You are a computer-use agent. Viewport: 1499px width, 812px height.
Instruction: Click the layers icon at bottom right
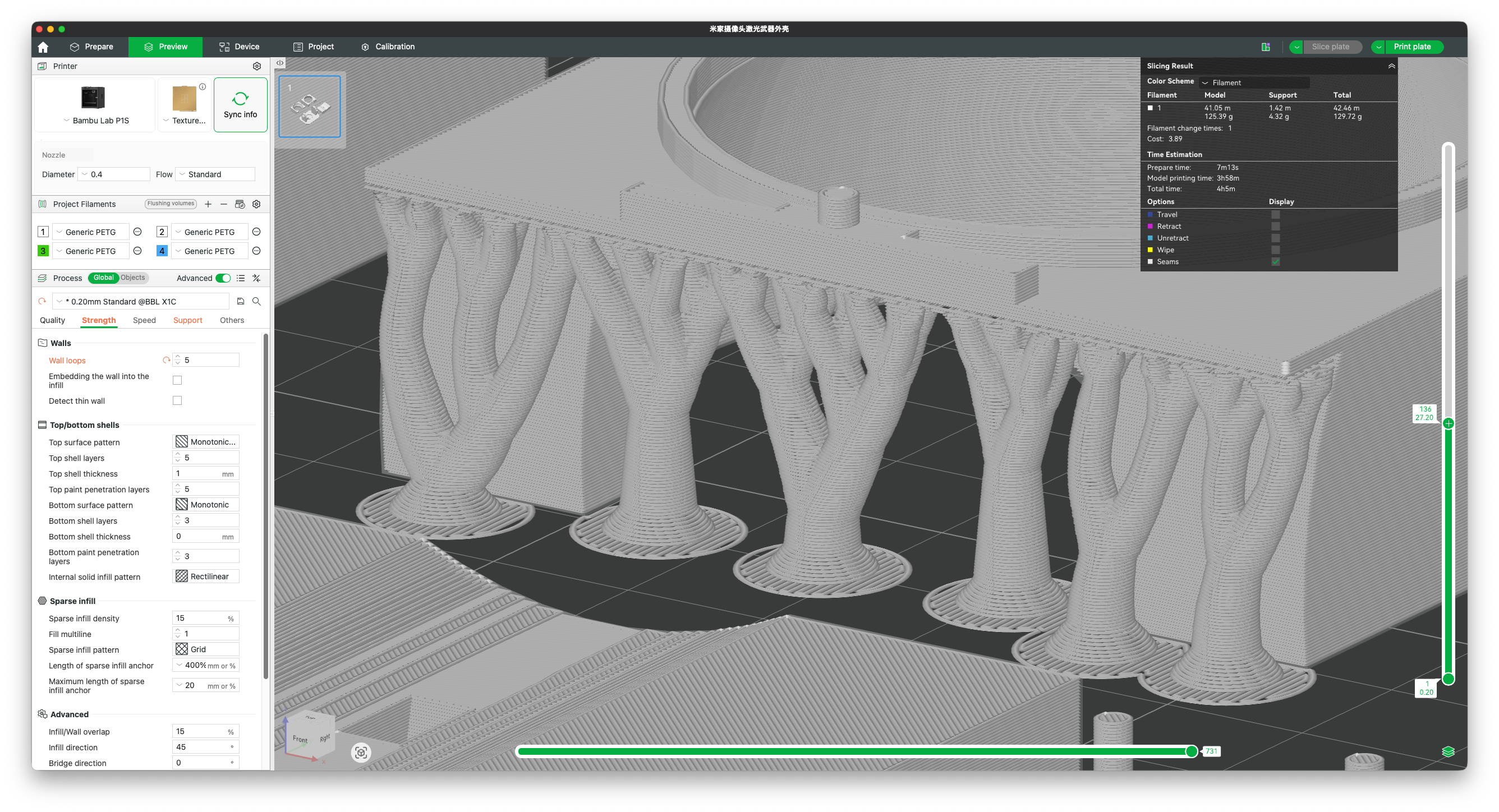point(1448,751)
